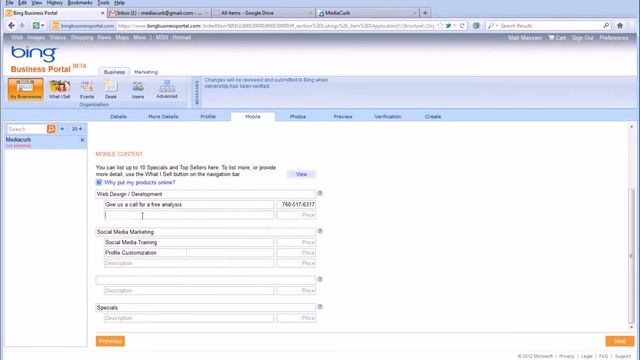
Task: Remove Mediacurb with its X icon
Action: pyautogui.click(x=82, y=140)
